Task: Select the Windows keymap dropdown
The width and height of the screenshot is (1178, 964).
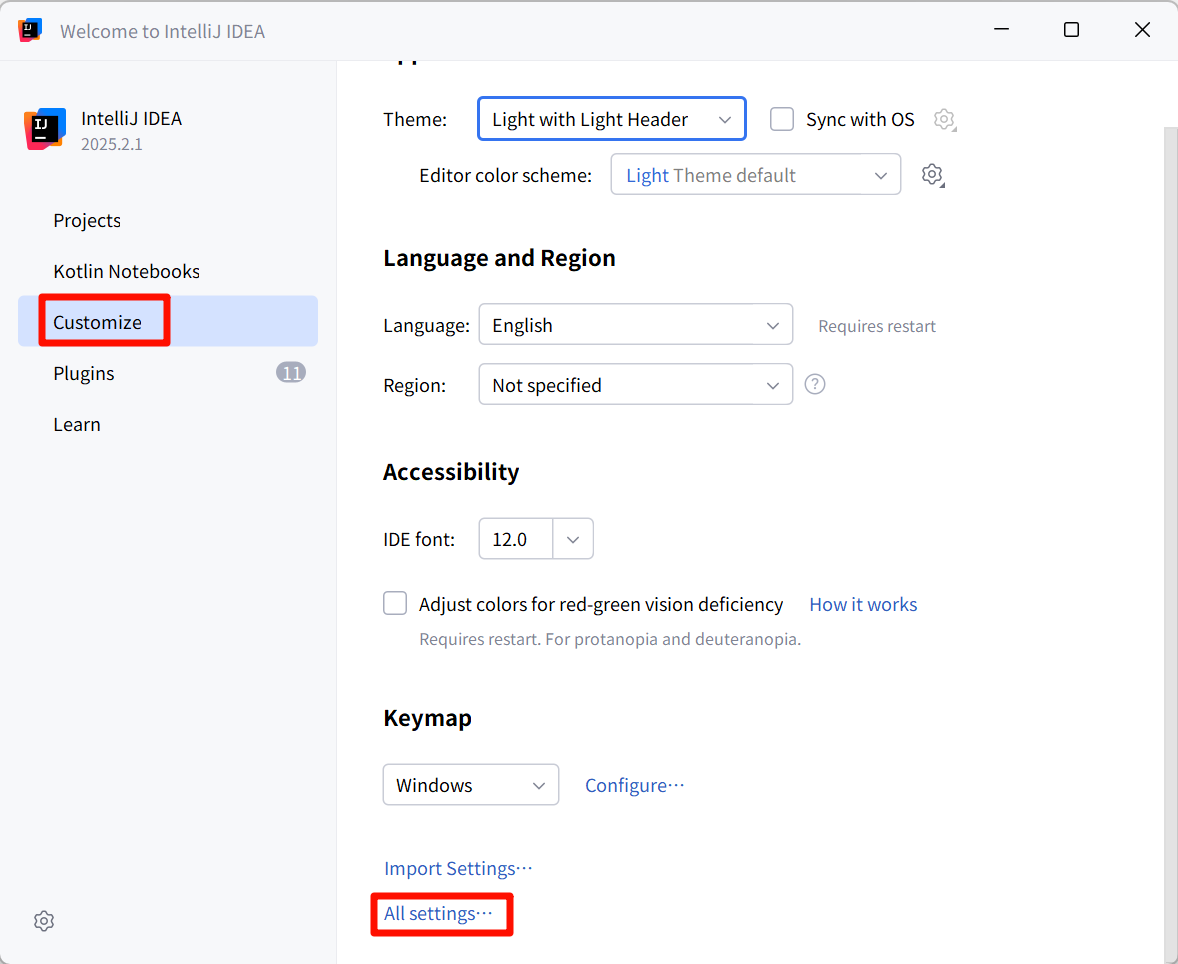Action: (470, 785)
